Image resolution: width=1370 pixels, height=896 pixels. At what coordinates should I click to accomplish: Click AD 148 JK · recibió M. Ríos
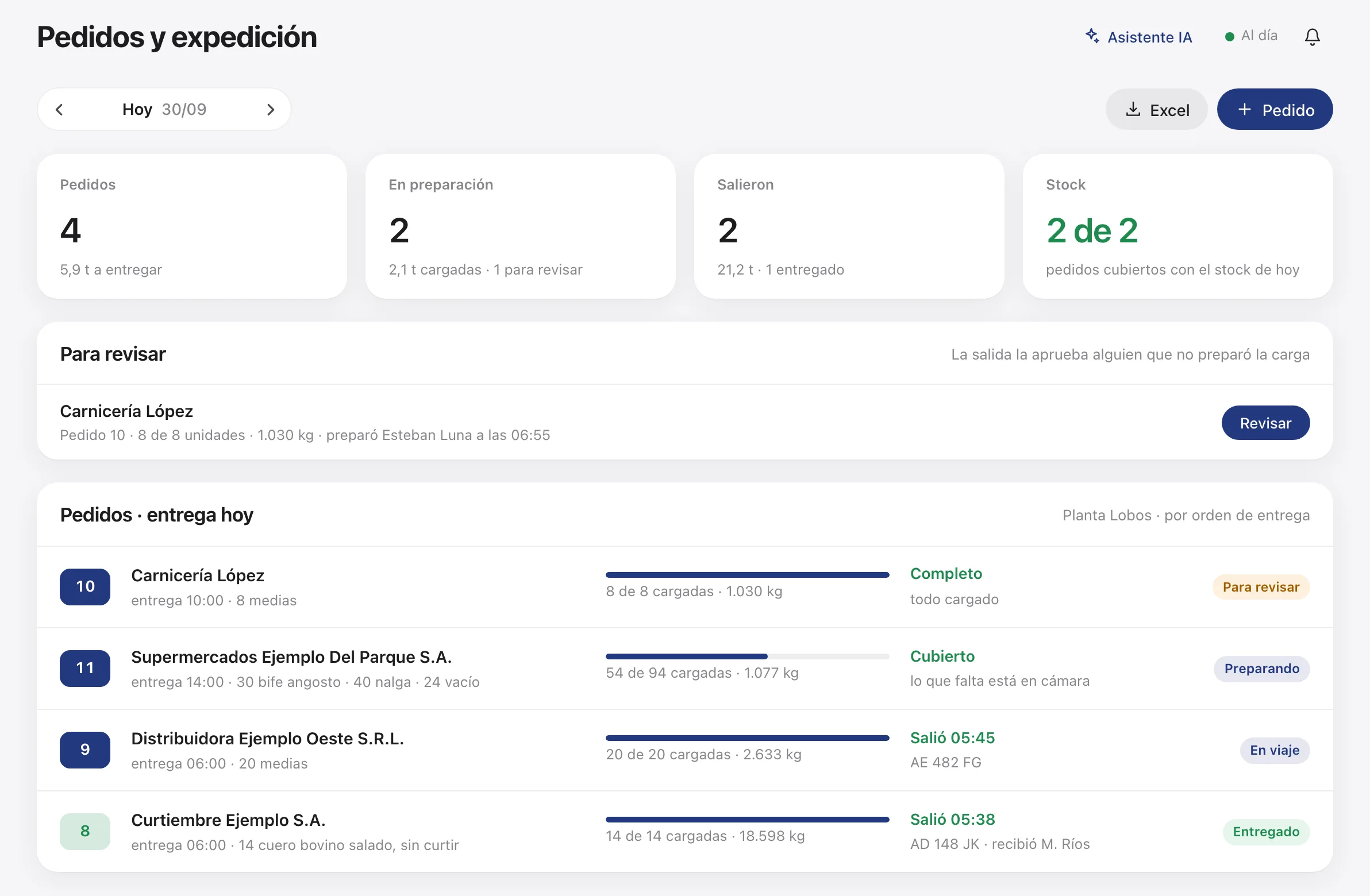(1000, 844)
